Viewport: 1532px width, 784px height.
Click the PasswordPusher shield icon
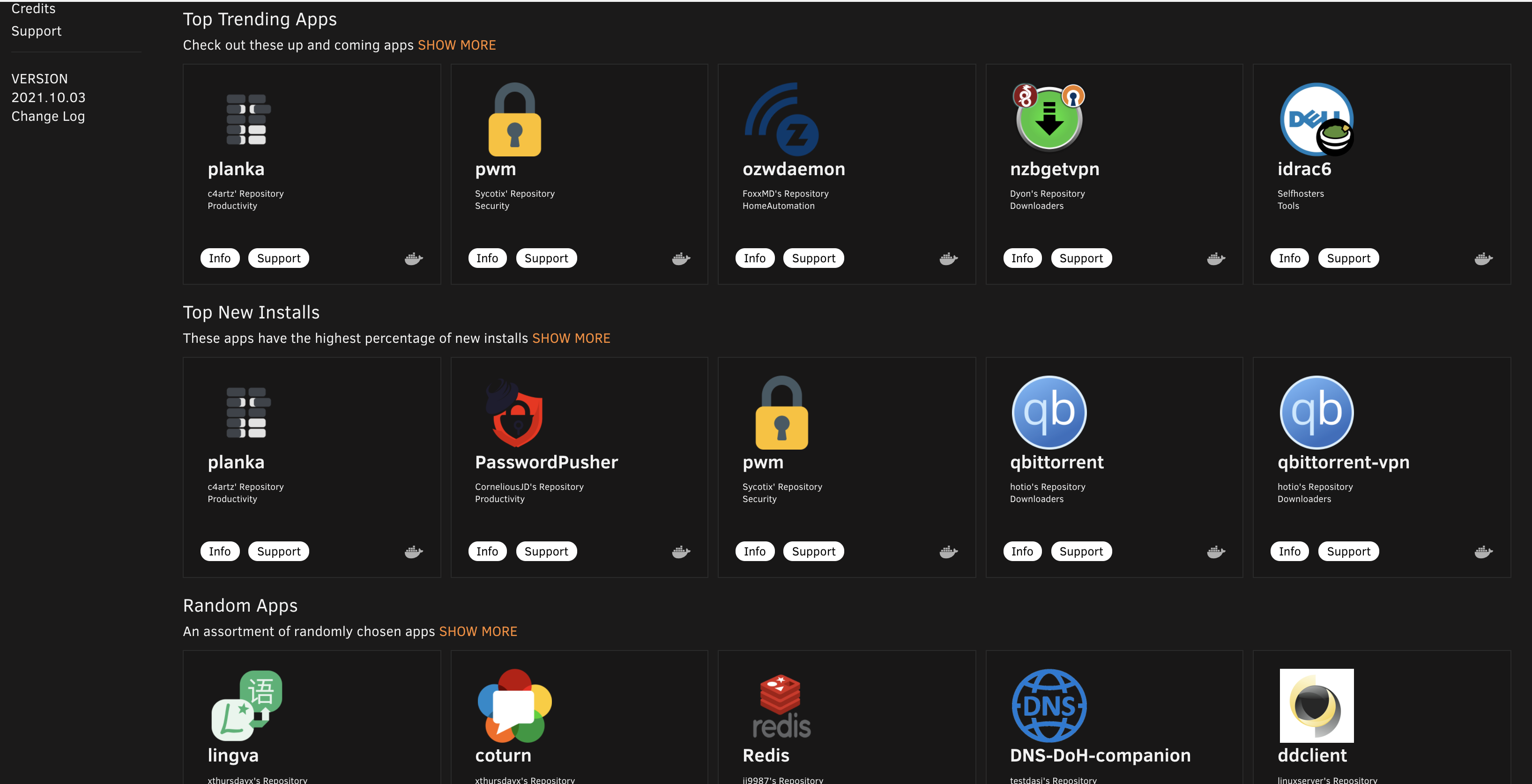(515, 413)
